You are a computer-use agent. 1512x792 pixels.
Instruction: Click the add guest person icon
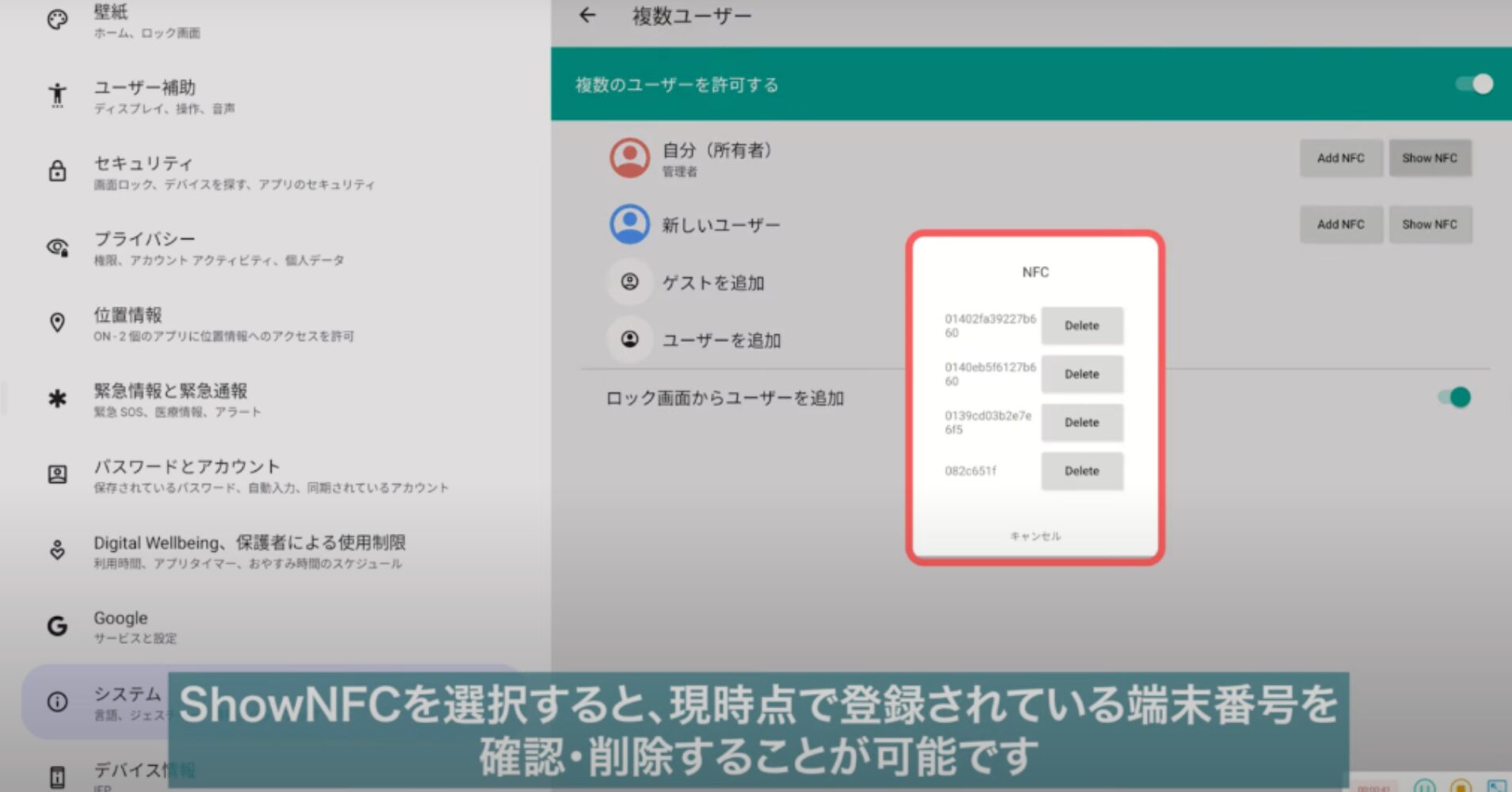pos(629,282)
